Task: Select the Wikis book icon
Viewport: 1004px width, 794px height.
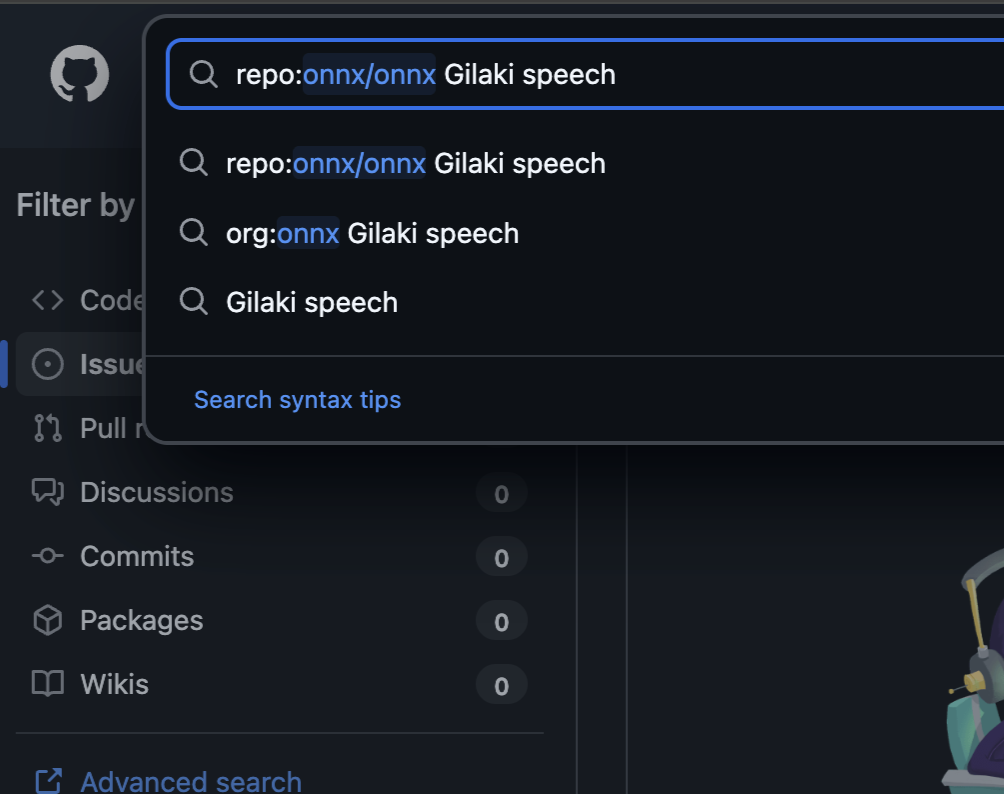Action: tap(47, 685)
